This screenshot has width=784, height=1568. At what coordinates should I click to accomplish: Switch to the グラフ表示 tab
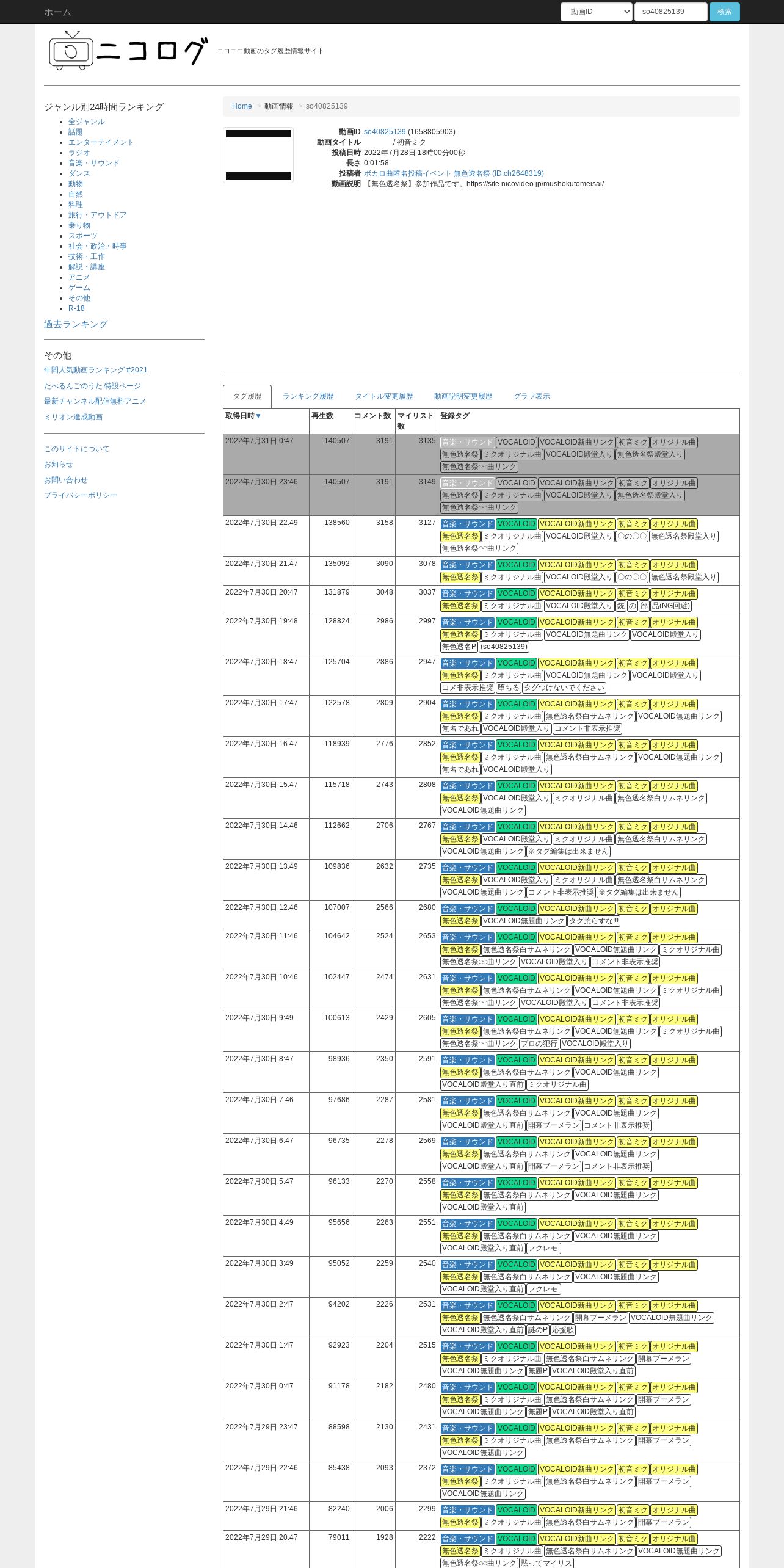click(532, 396)
